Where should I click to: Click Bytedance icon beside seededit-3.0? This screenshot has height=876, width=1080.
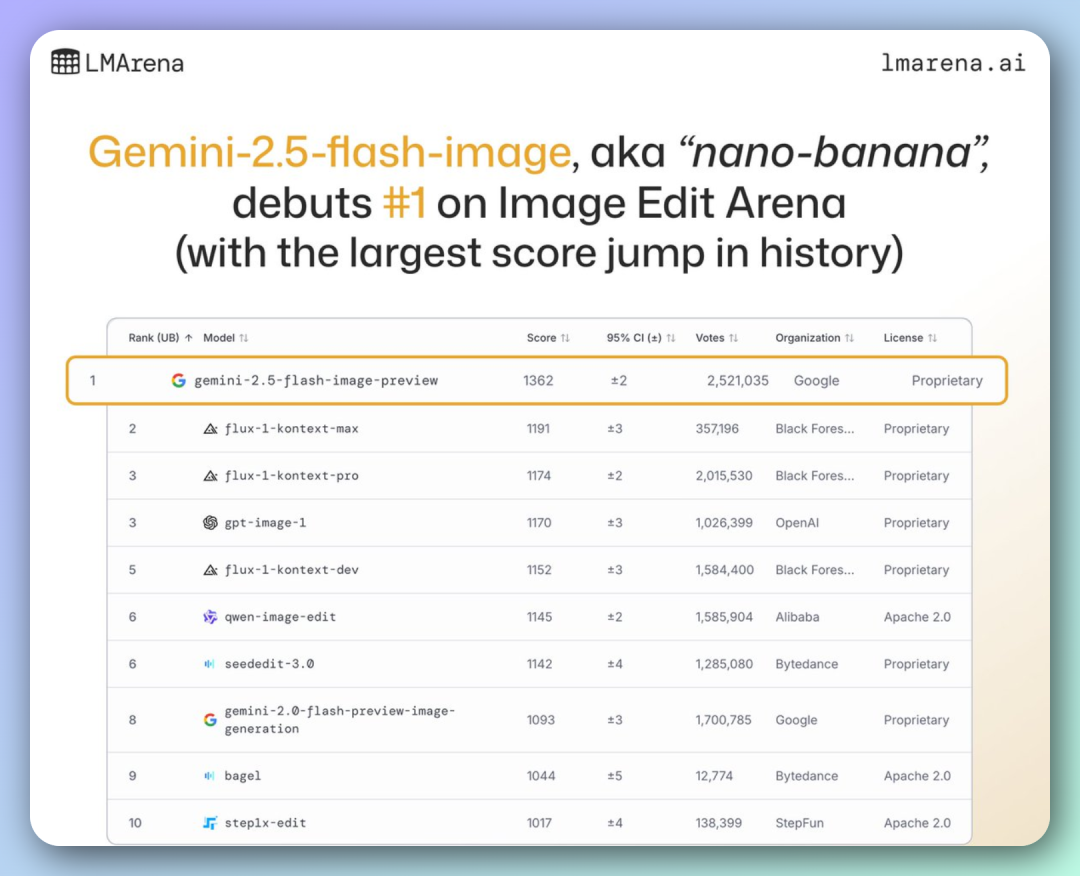click(x=209, y=664)
